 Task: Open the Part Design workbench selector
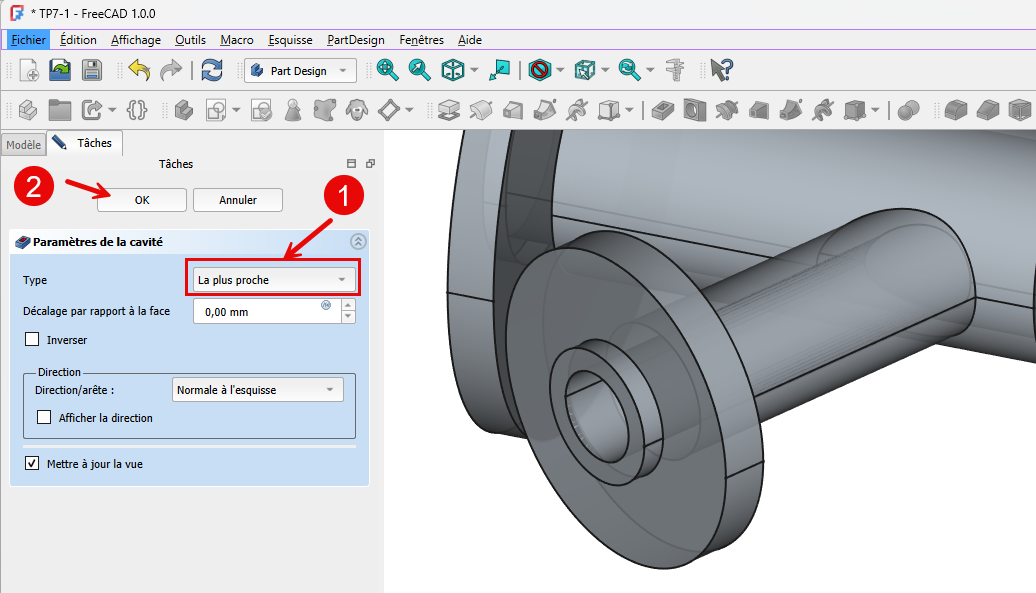click(300, 71)
